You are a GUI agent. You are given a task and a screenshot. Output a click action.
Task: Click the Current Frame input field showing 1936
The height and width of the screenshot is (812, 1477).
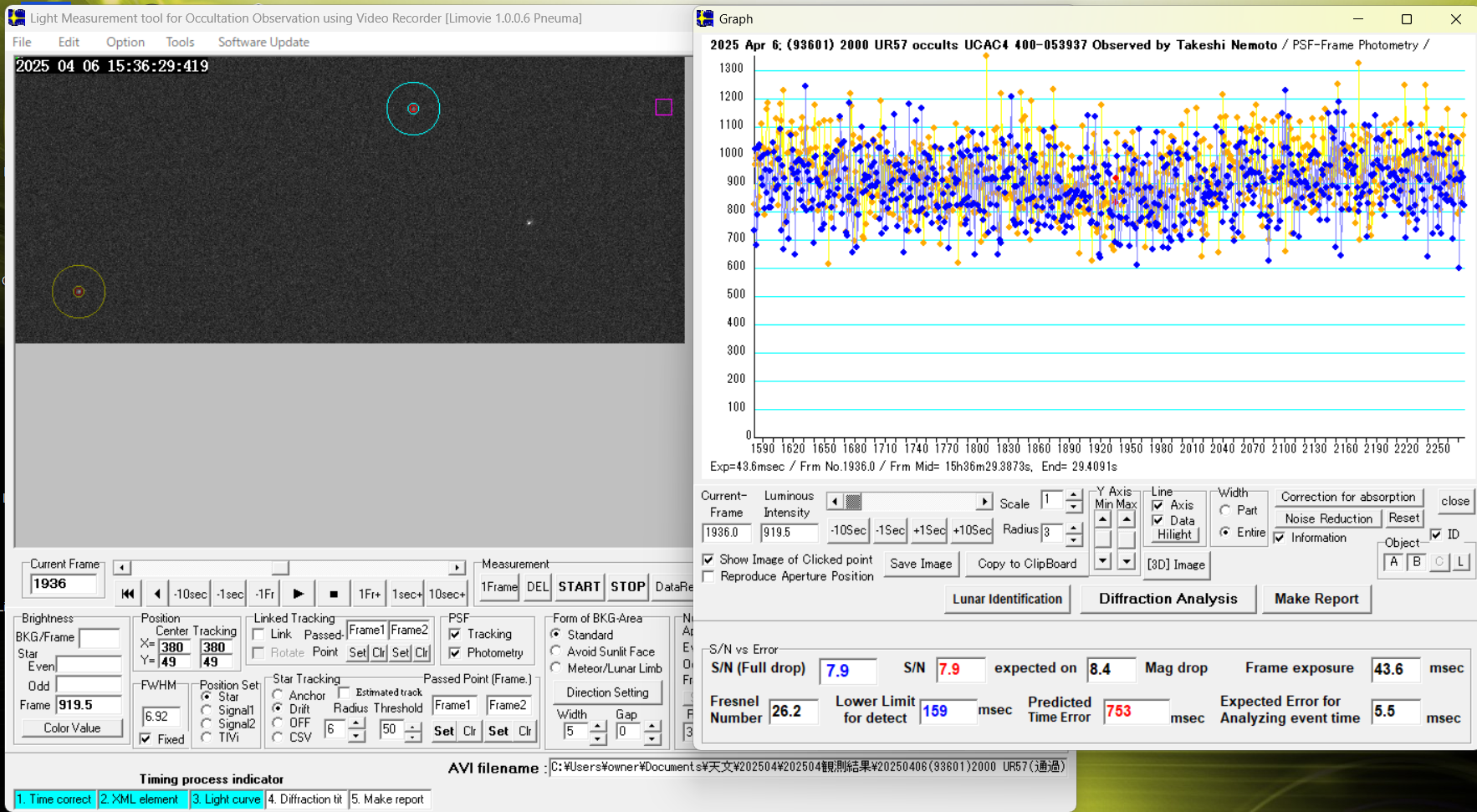pos(63,584)
